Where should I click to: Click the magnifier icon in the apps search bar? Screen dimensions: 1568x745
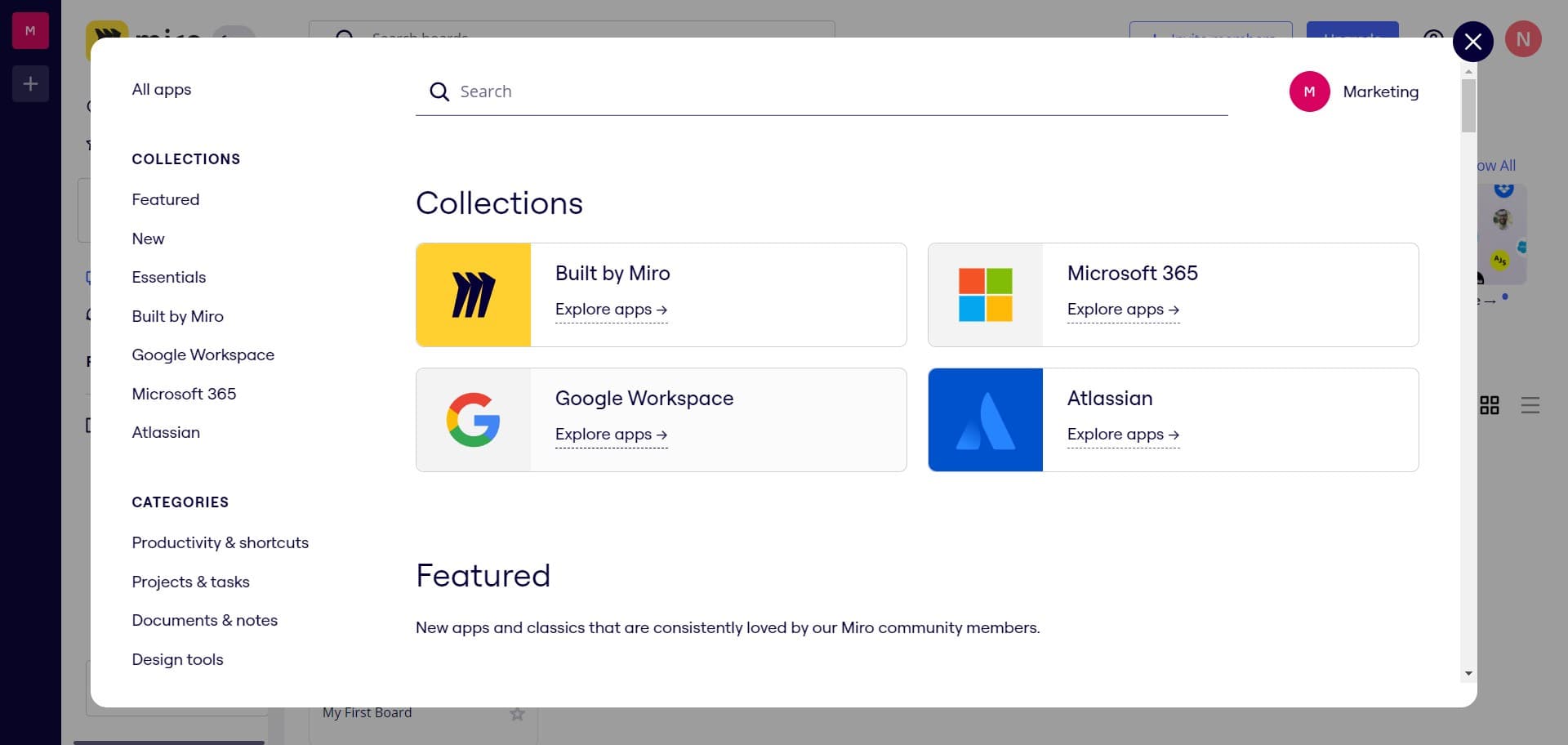click(x=439, y=91)
